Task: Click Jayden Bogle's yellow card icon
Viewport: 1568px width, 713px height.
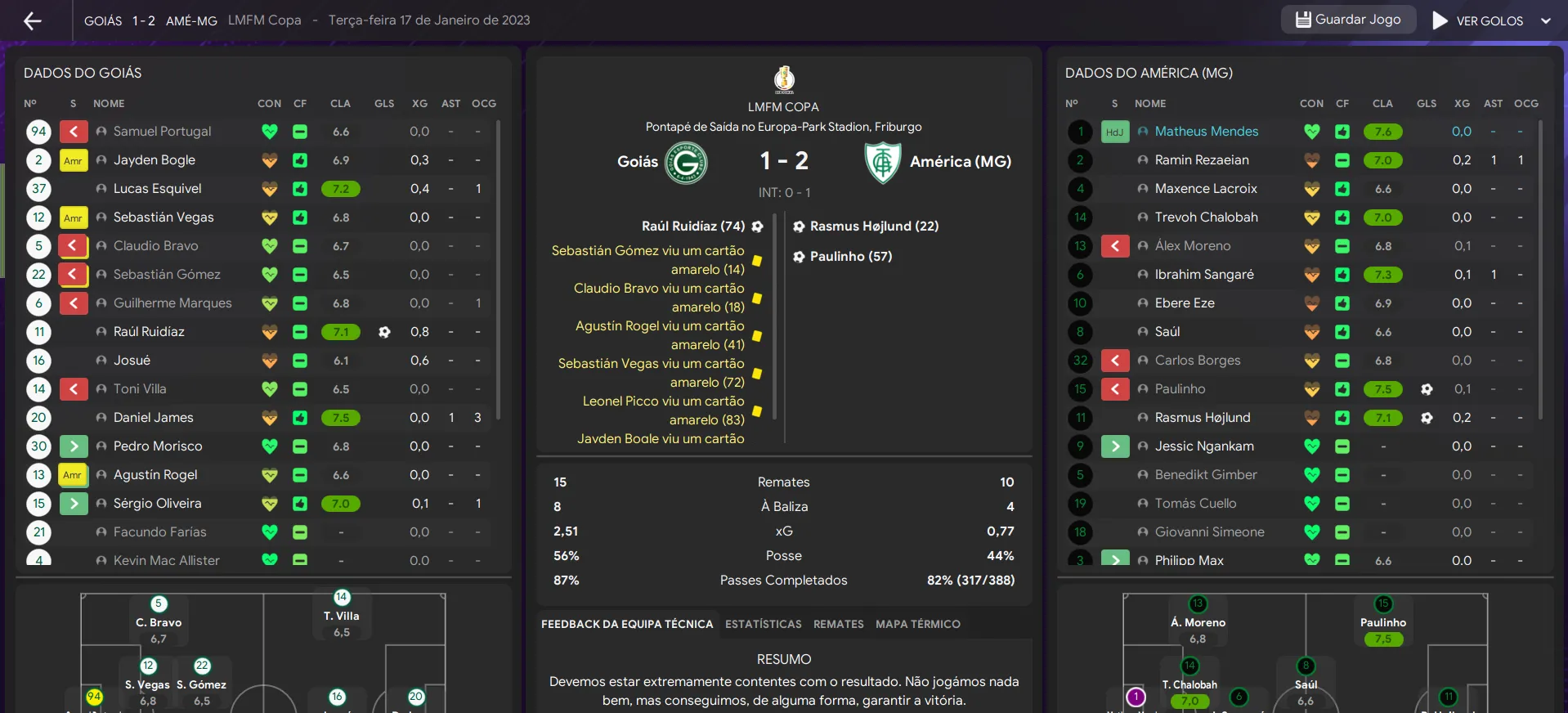Action: pos(73,160)
